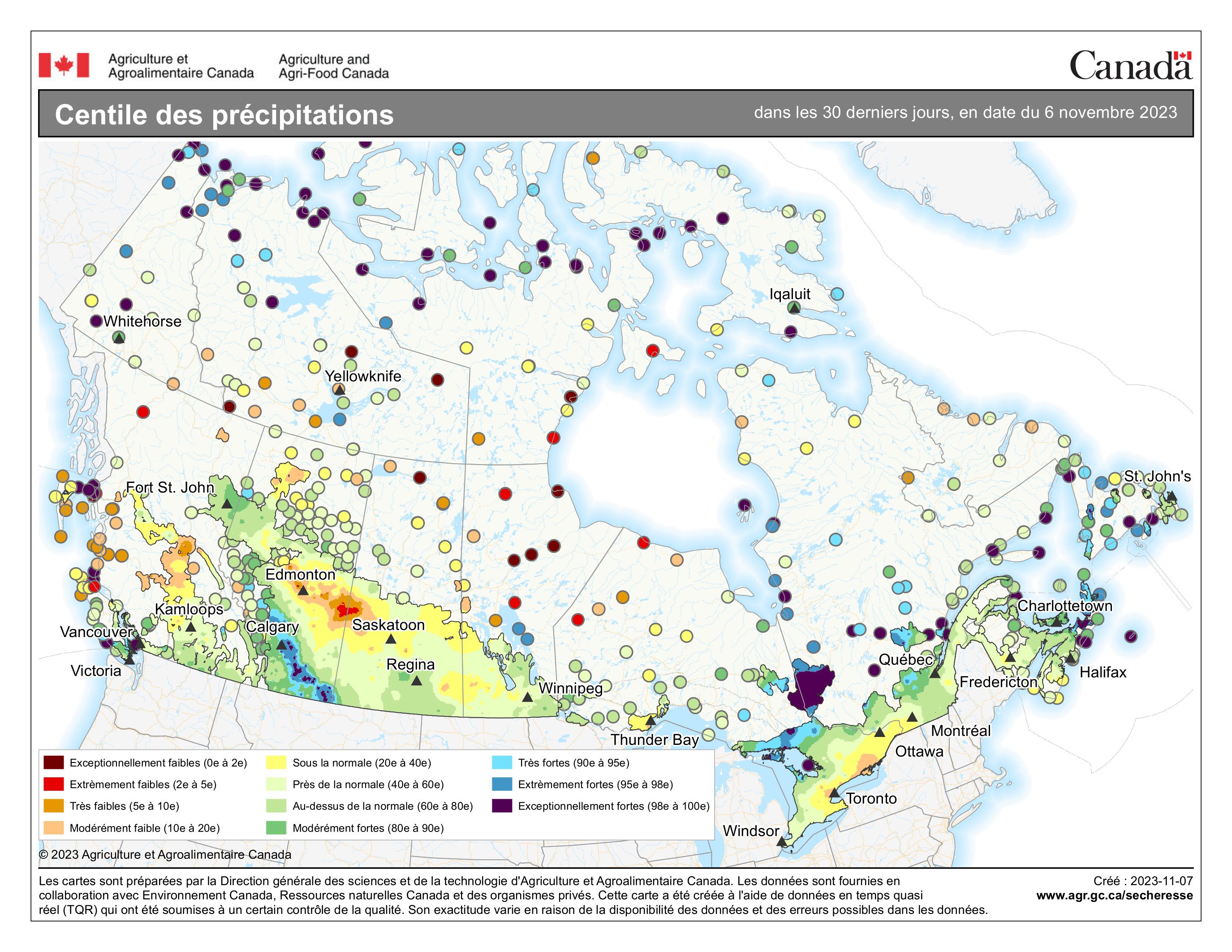The image size is (1232, 952).
Task: Click the Halifax map label
Action: coord(1103,672)
